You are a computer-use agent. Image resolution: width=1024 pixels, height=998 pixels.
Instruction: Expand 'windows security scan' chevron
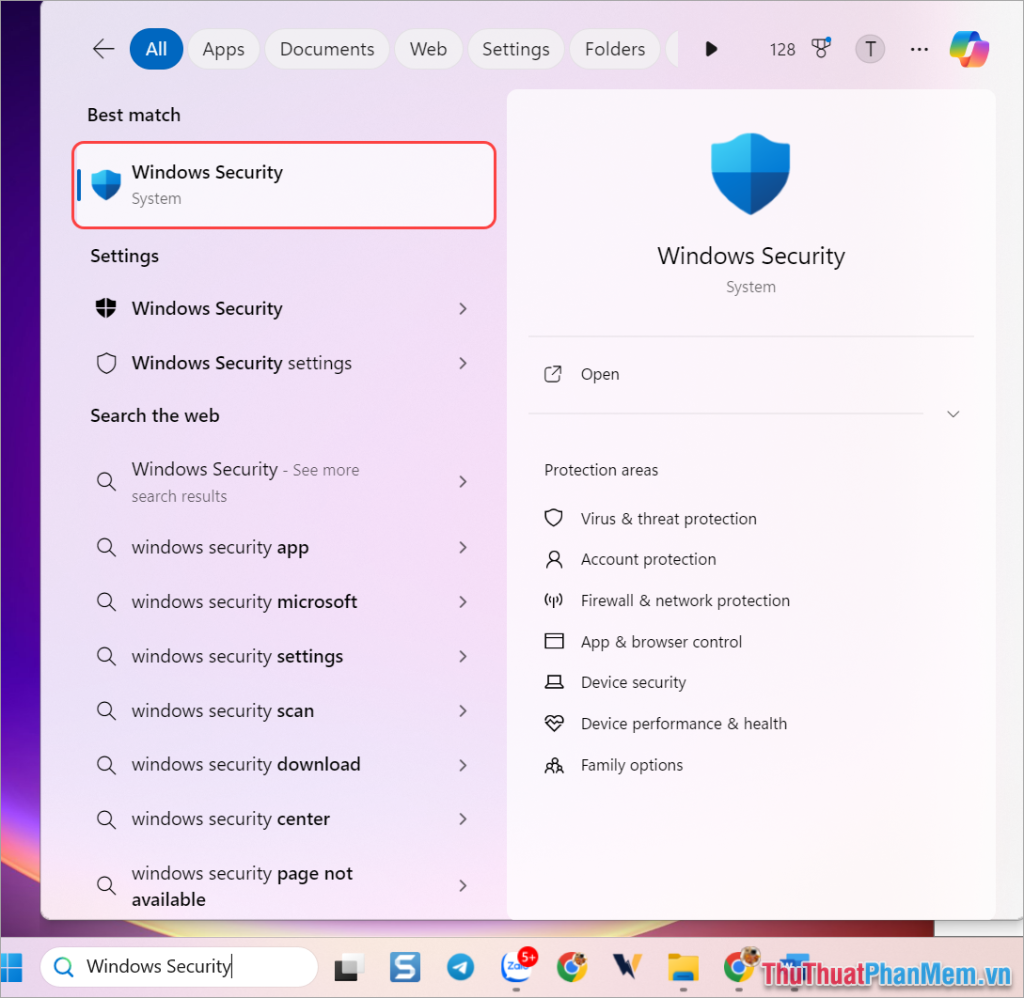(462, 711)
